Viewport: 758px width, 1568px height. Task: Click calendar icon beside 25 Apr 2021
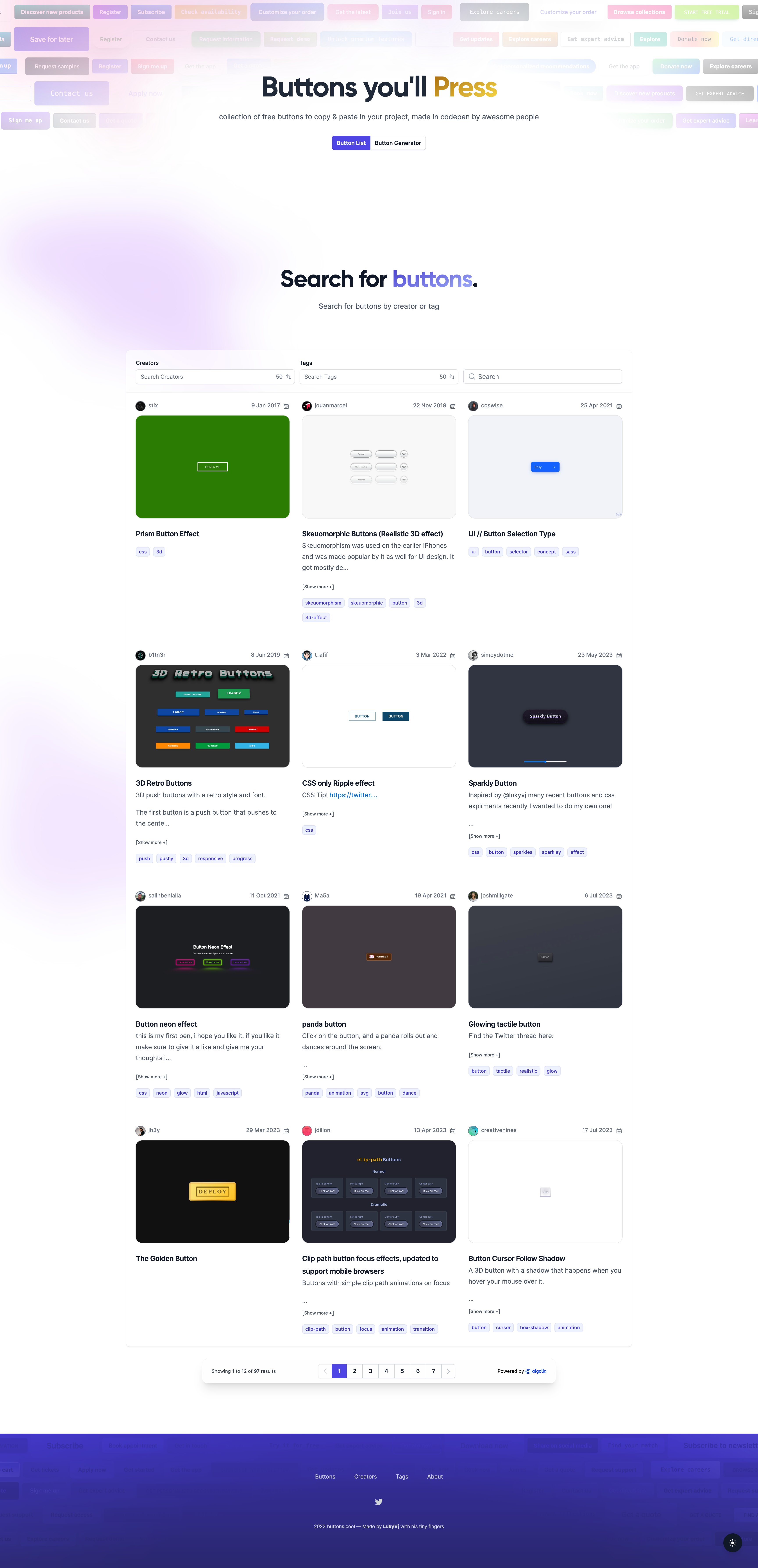tap(619, 406)
